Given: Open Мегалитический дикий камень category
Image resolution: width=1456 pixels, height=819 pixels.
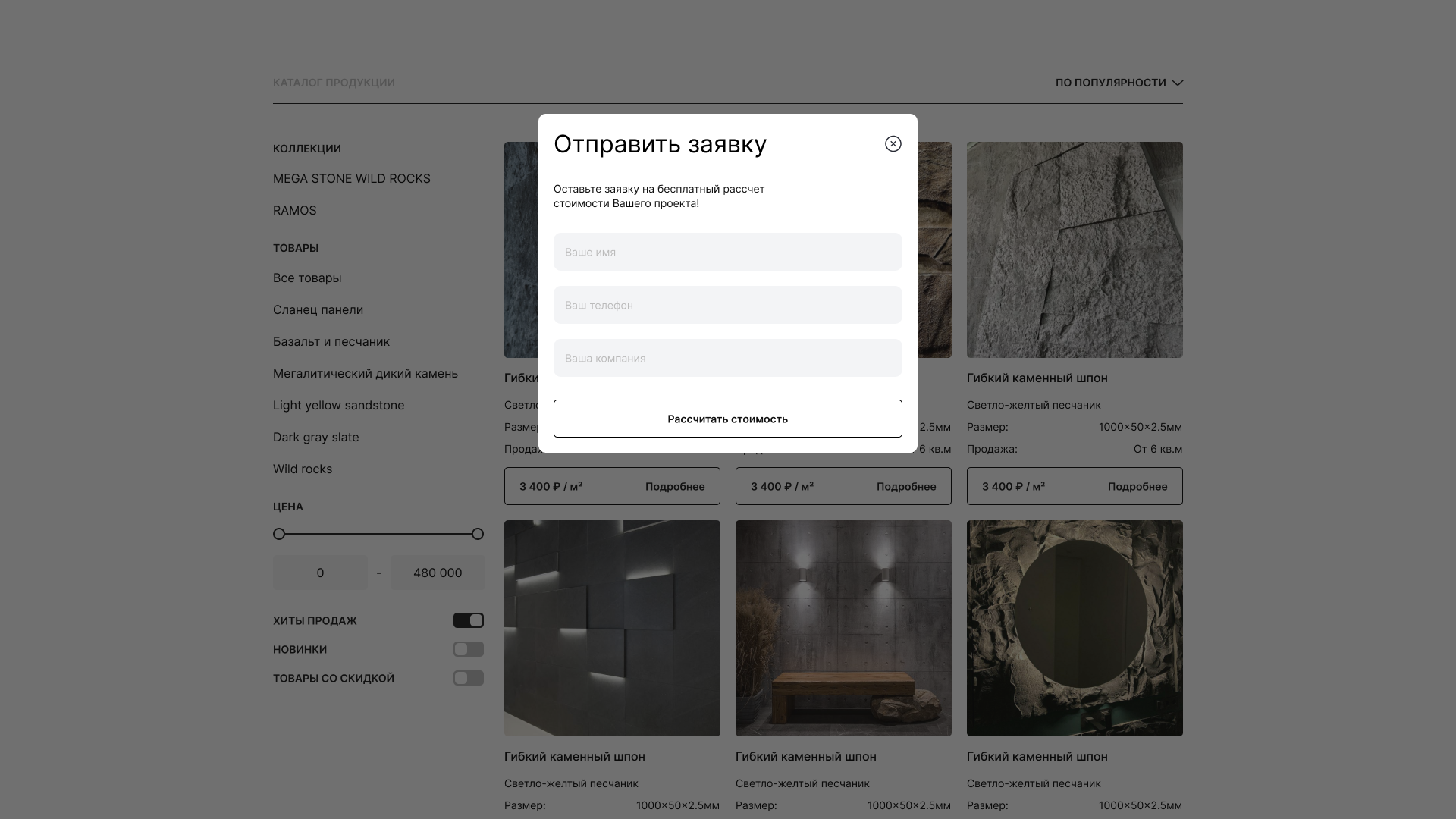Looking at the screenshot, I should click(x=365, y=373).
